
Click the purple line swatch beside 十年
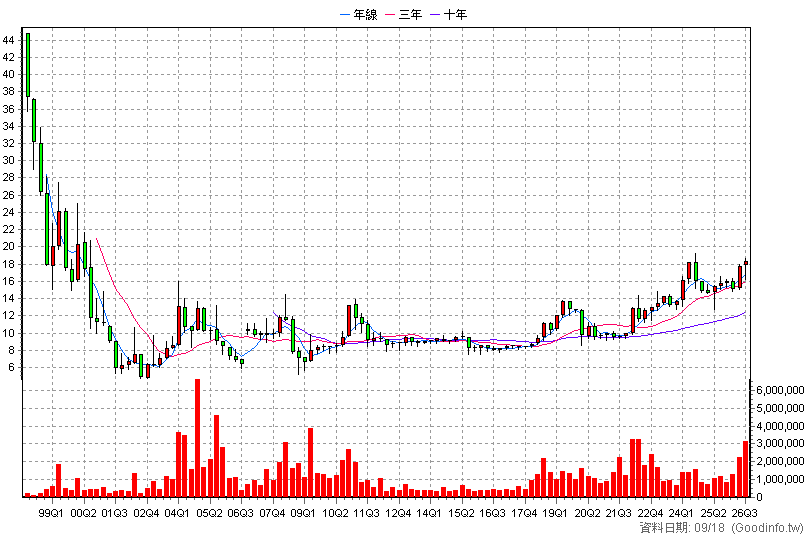pyautogui.click(x=435, y=14)
